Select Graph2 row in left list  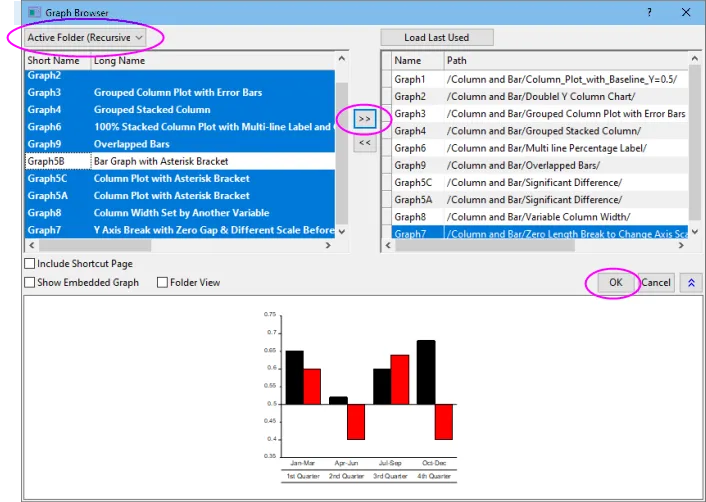[180, 76]
